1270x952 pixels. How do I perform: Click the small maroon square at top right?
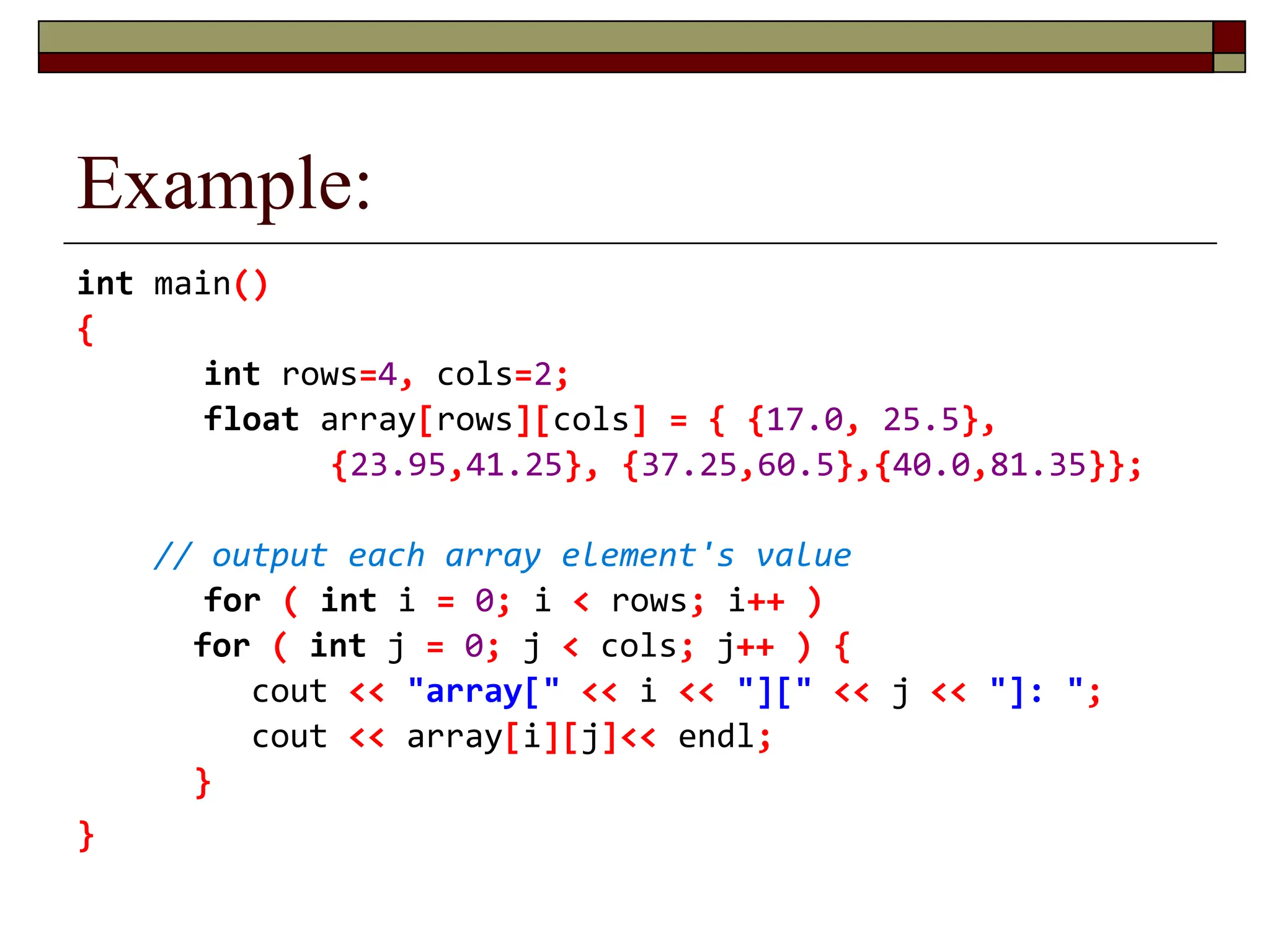coord(1228,37)
